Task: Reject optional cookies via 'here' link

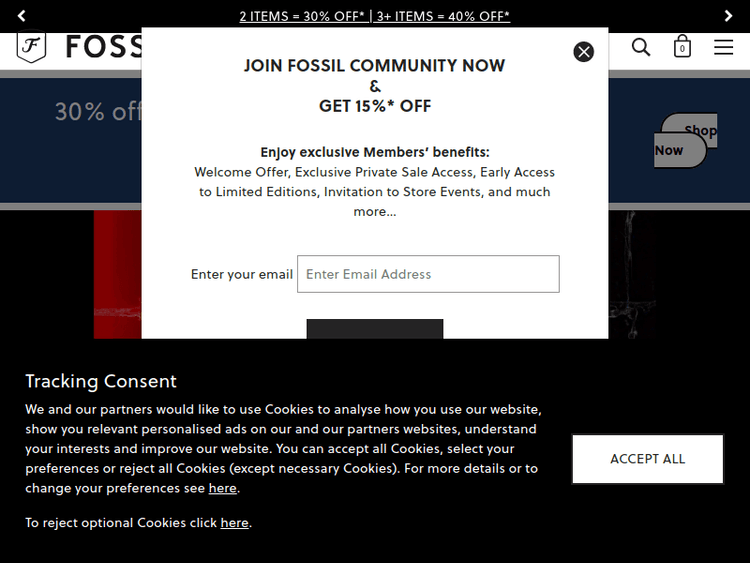Action: pyautogui.click(x=234, y=523)
